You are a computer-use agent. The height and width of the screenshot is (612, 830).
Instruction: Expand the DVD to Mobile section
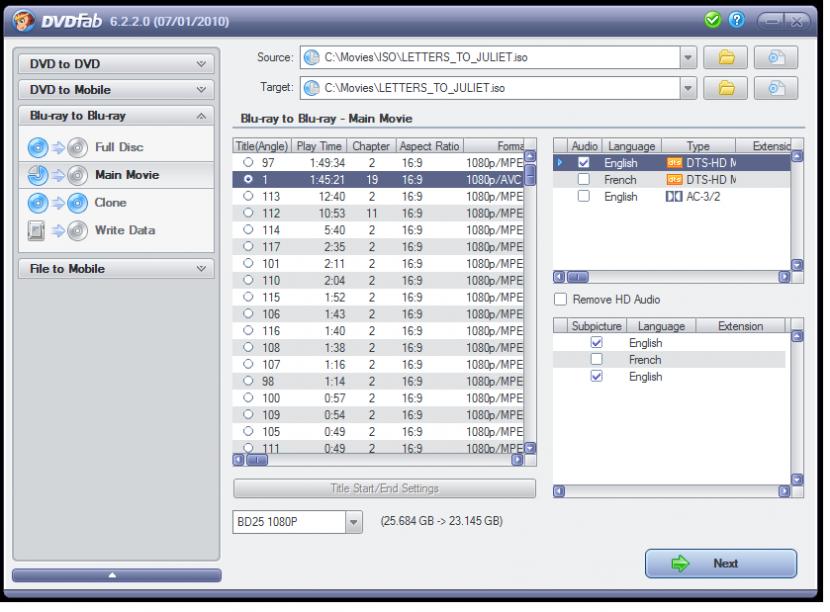pos(115,90)
